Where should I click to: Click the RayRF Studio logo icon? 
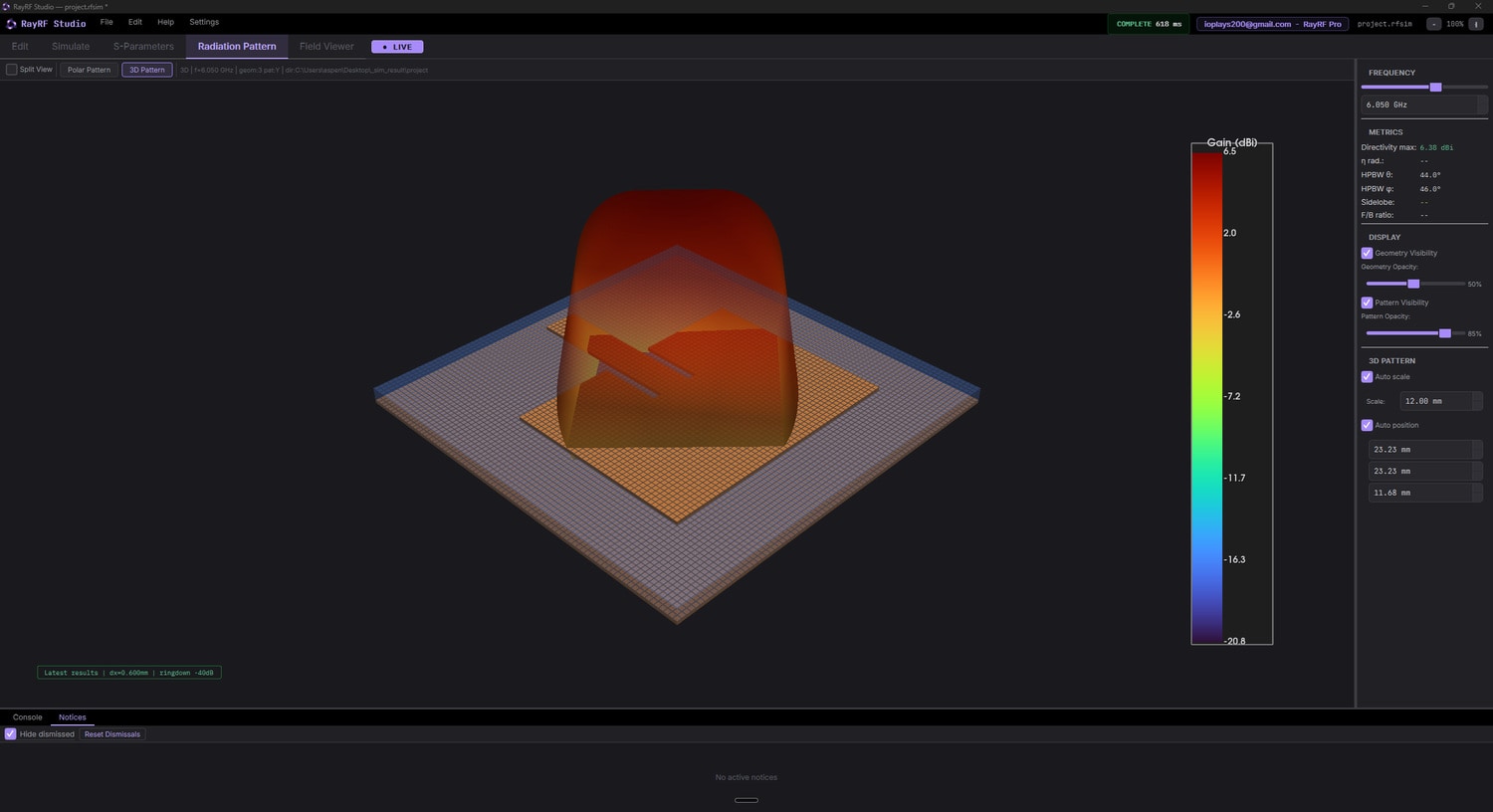pyautogui.click(x=12, y=23)
